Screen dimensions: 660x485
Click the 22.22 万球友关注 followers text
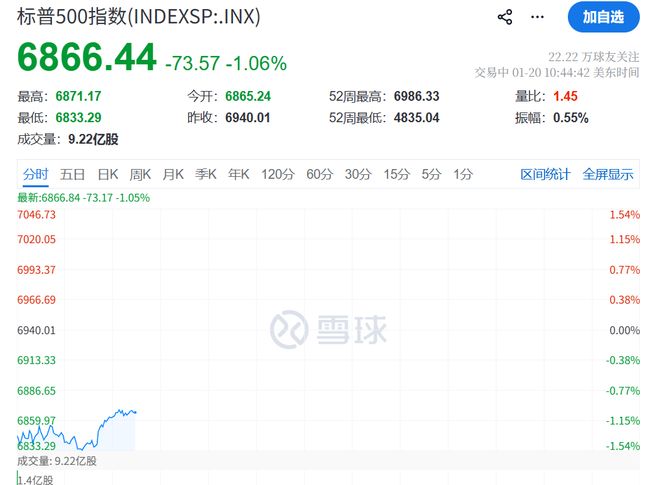click(x=593, y=57)
